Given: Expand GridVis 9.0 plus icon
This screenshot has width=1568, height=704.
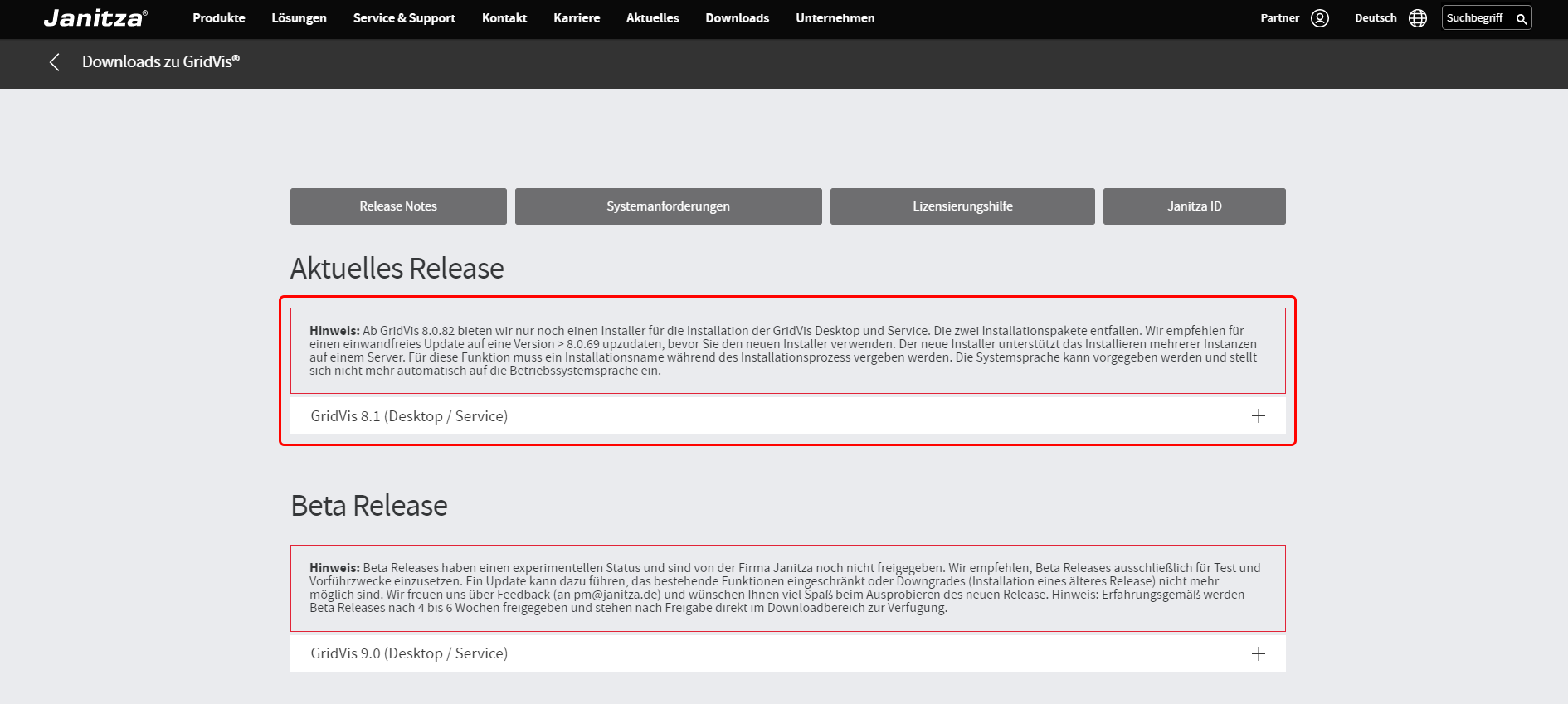Looking at the screenshot, I should coord(1259,653).
